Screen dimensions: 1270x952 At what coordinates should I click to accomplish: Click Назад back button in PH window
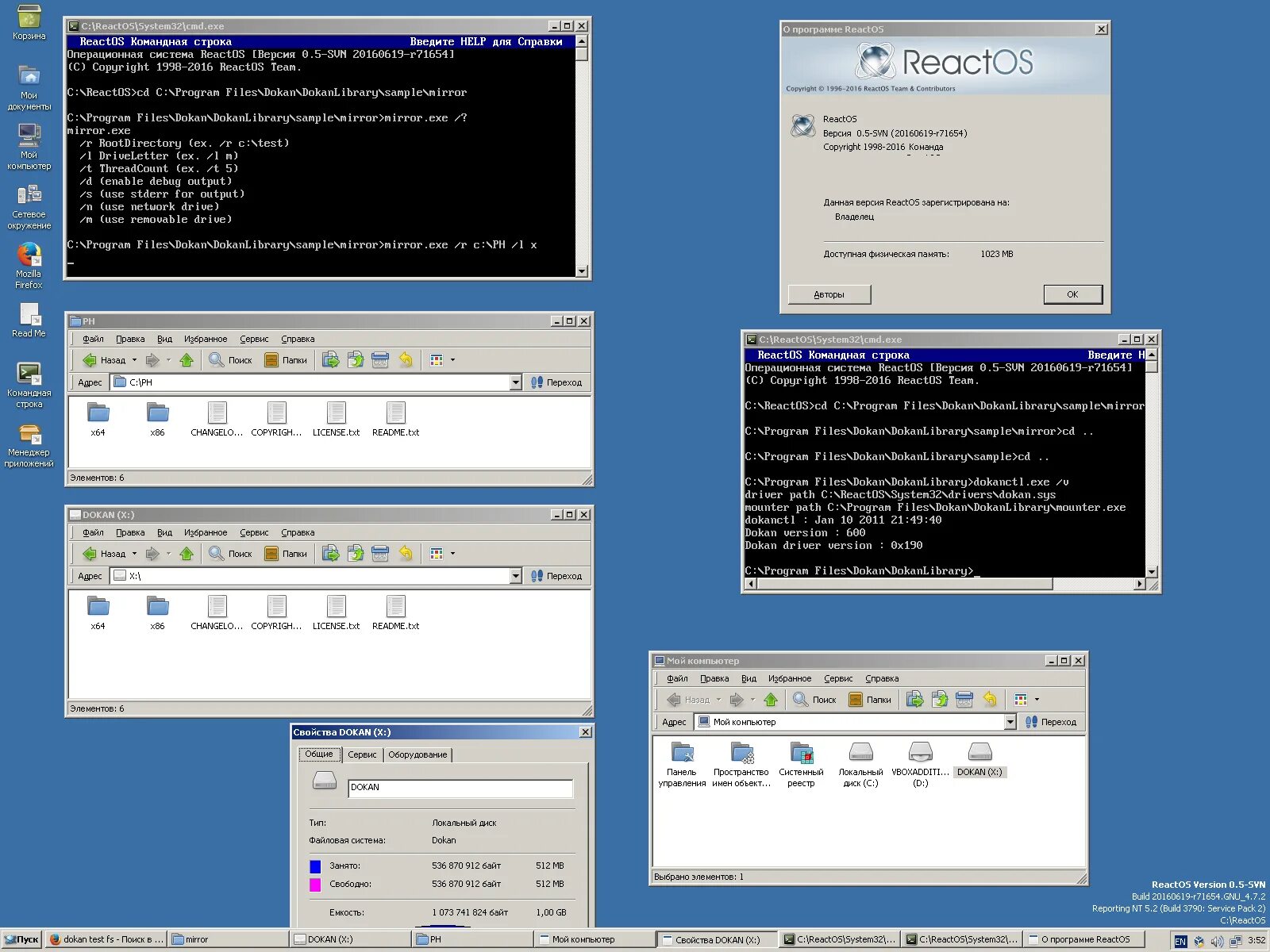click(x=104, y=360)
